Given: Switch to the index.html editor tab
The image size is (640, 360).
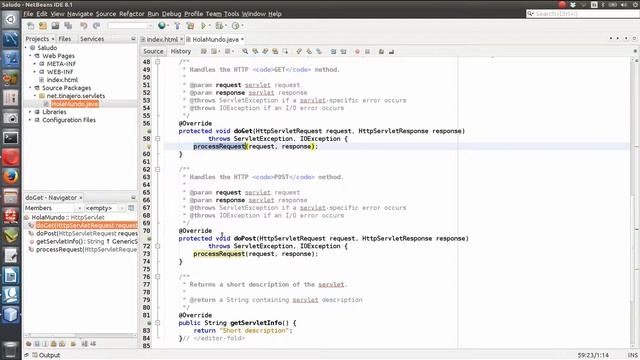Looking at the screenshot, I should pyautogui.click(x=162, y=40).
